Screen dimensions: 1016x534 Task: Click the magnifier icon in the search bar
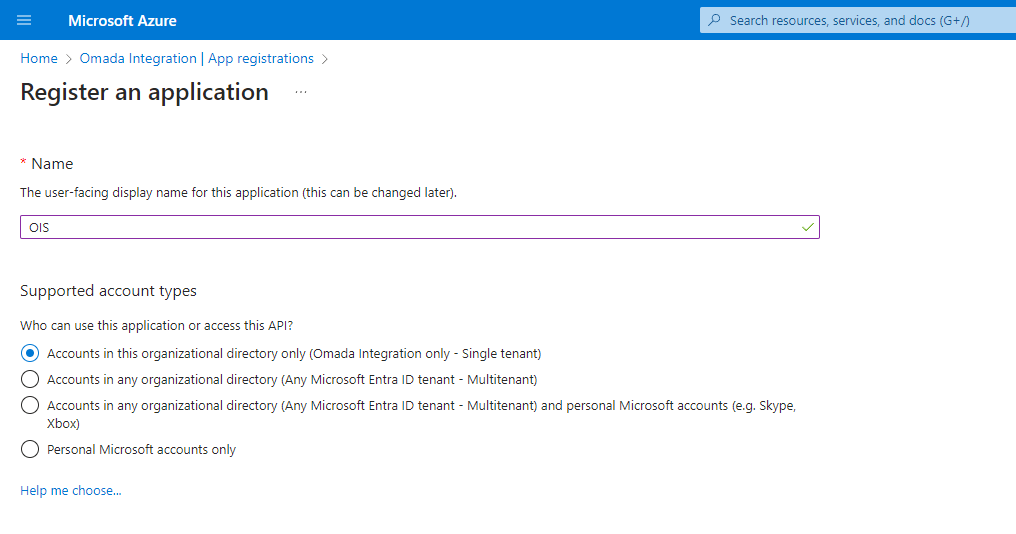pyautogui.click(x=714, y=20)
